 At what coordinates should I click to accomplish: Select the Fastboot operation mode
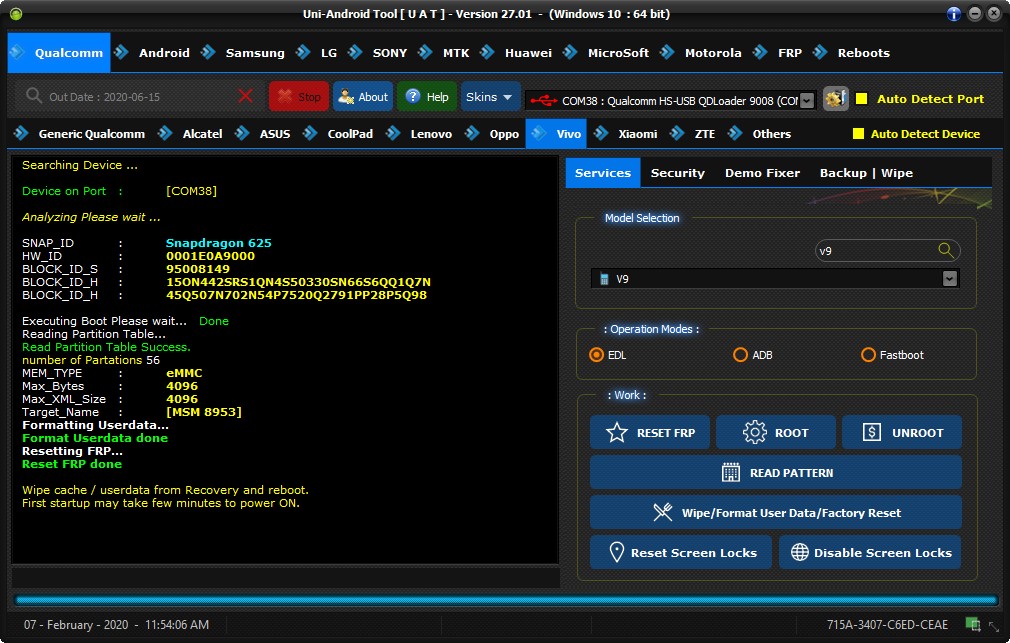pyautogui.click(x=868, y=355)
